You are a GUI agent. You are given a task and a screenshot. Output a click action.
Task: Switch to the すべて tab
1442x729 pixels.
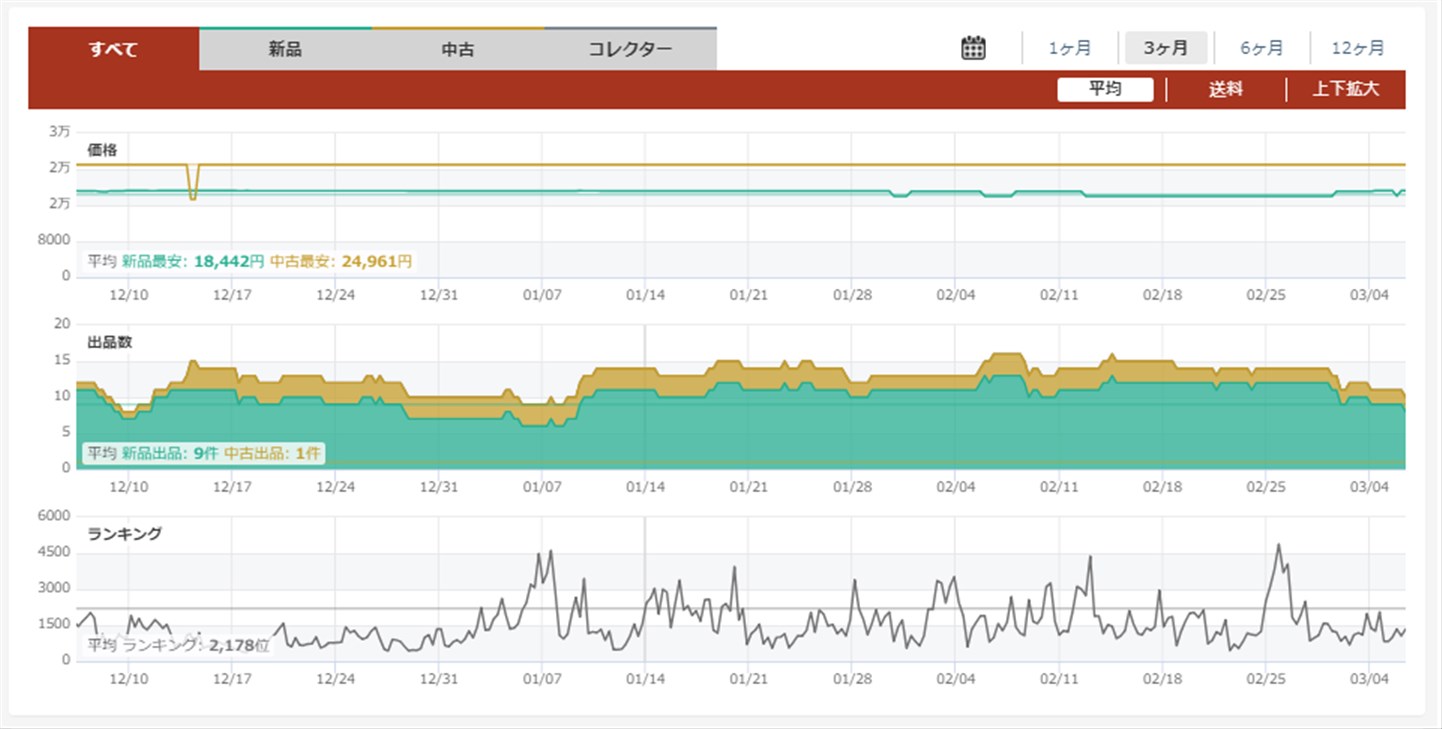[113, 49]
